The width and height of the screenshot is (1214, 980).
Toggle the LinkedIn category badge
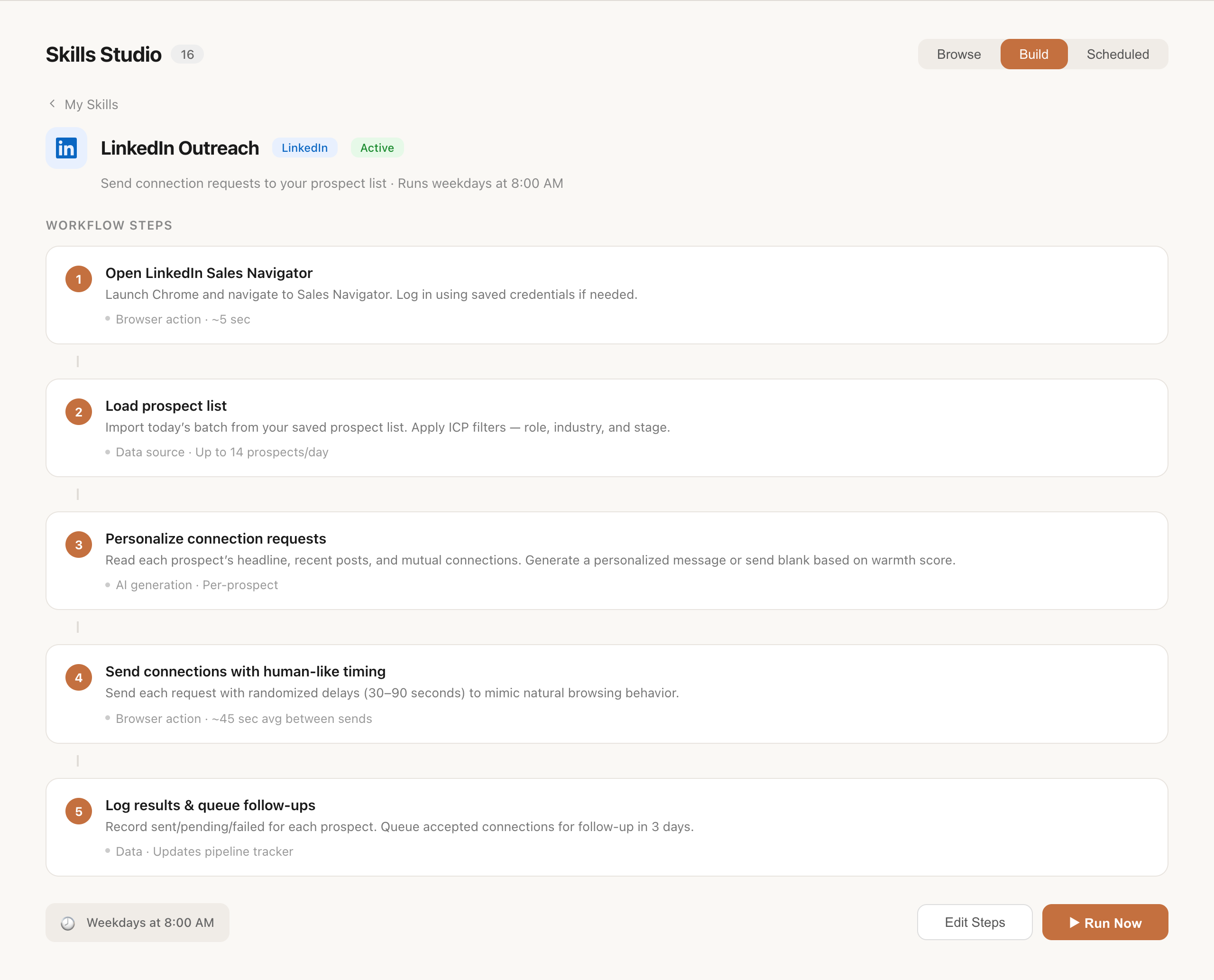coord(304,148)
